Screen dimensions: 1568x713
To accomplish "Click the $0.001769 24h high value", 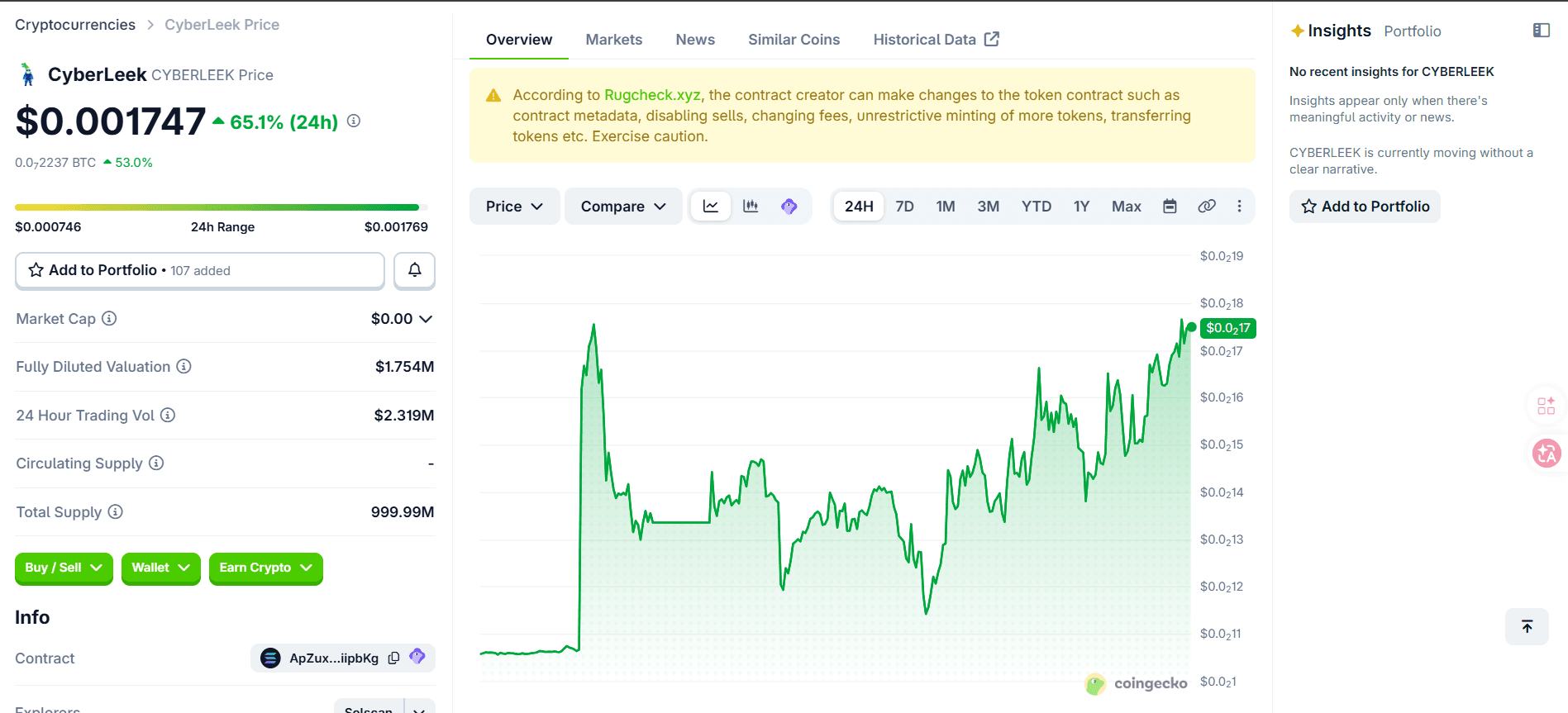I will (x=396, y=226).
